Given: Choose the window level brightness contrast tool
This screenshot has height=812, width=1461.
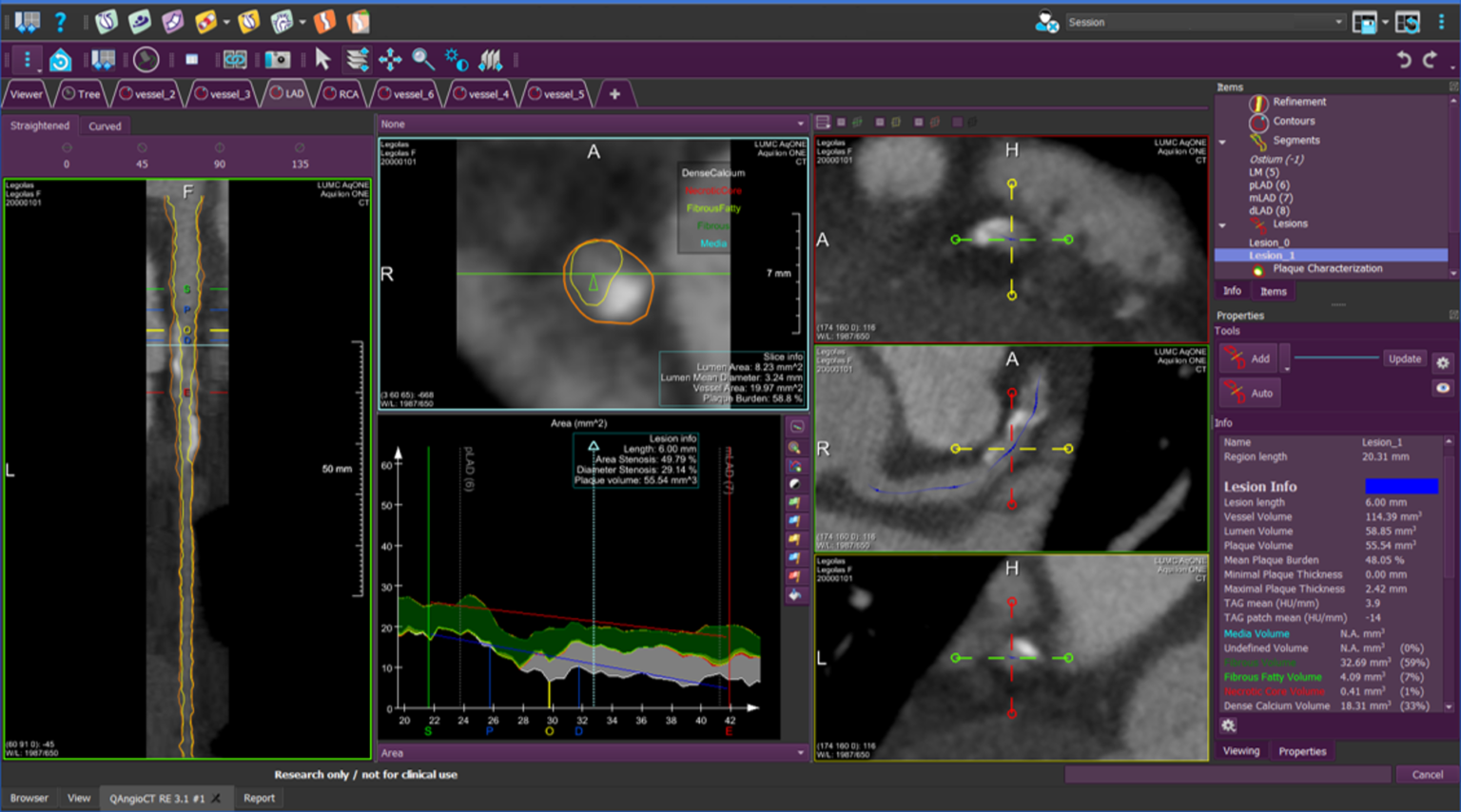Looking at the screenshot, I should pos(456,60).
